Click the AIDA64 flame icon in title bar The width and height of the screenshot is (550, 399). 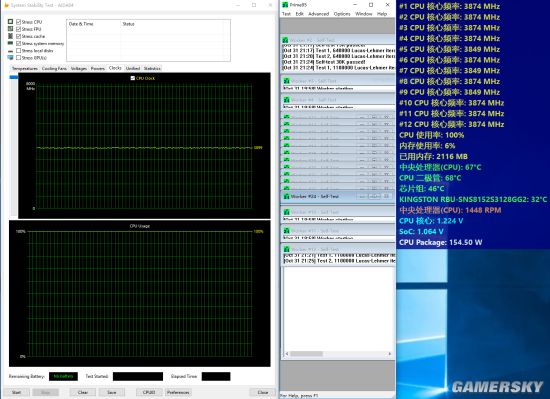coord(6,5)
